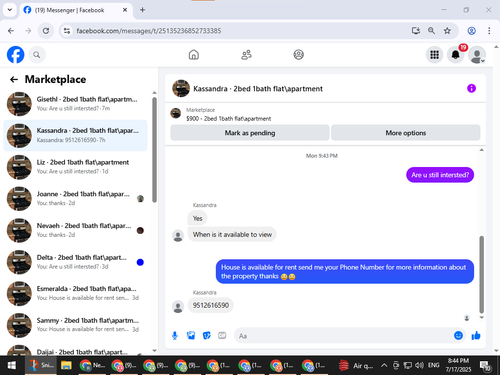This screenshot has height=375, width=500.
Task: Click the chat scrollbar thumb
Action: tap(481, 274)
